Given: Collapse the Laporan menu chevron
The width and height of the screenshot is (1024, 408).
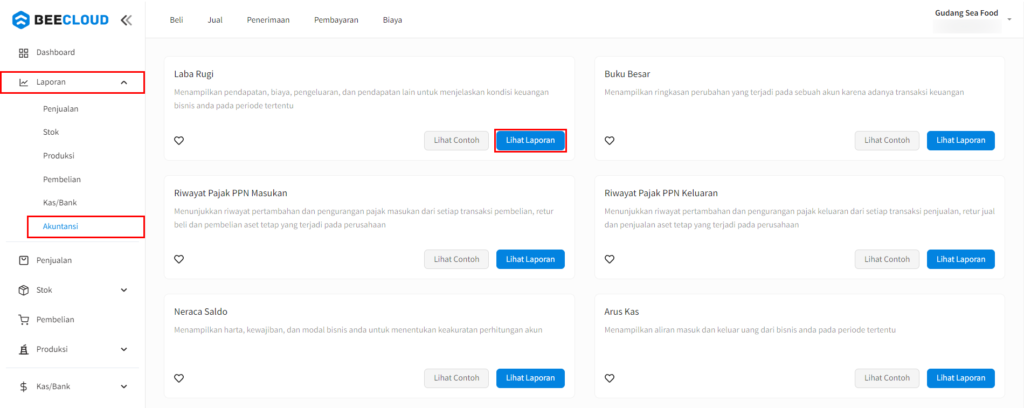Looking at the screenshot, I should 124,83.
